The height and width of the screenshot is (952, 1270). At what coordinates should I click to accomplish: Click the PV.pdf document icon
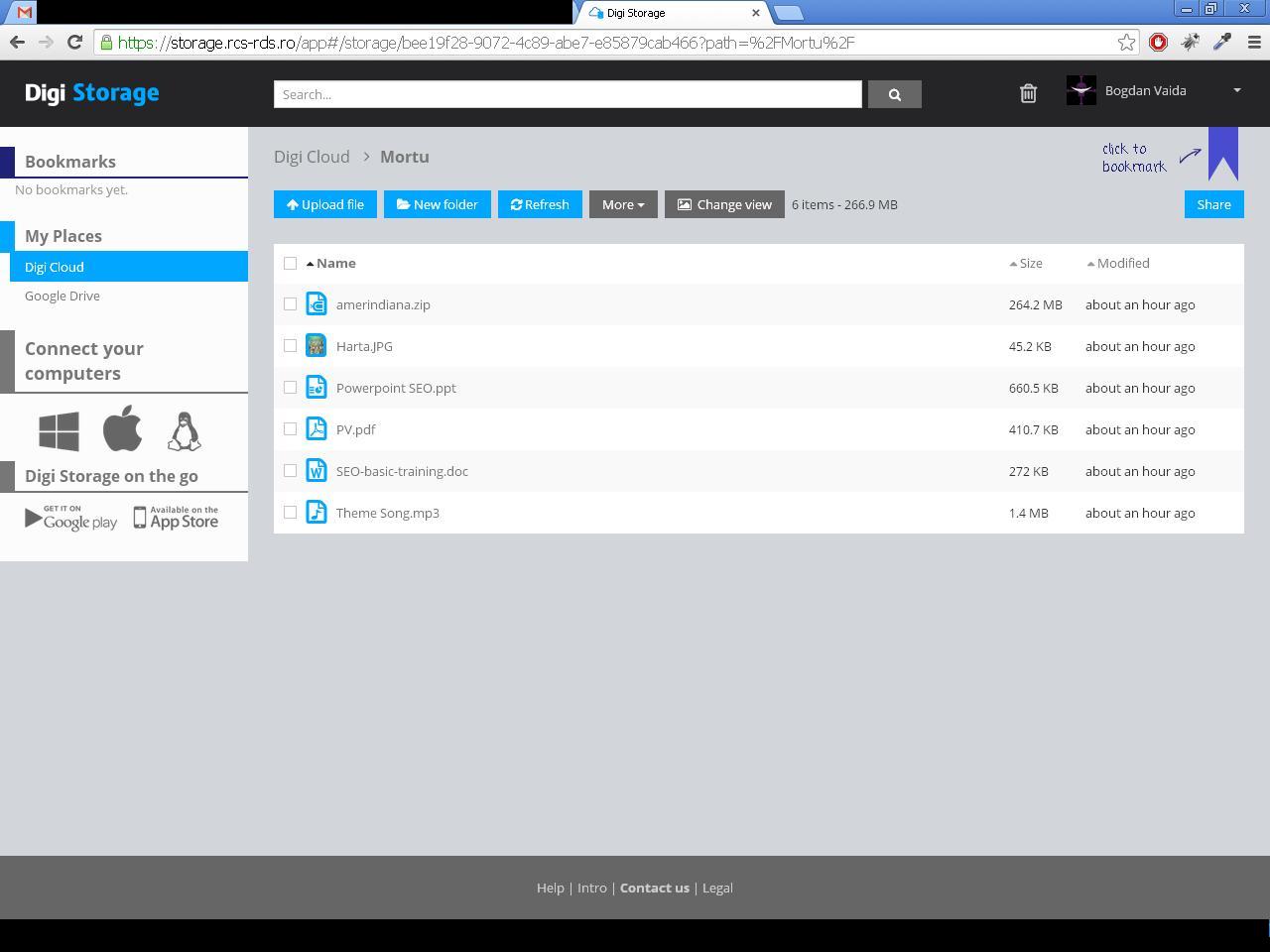point(317,428)
